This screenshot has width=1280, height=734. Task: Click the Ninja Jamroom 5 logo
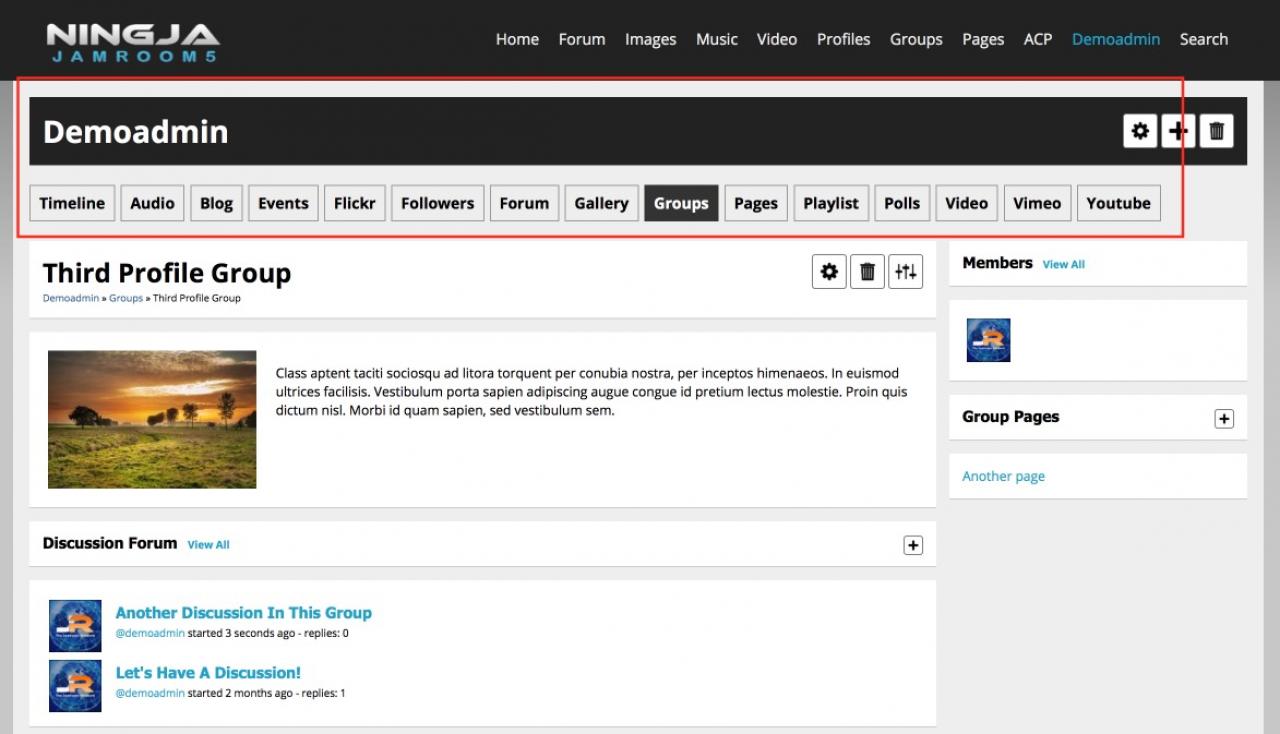[x=132, y=42]
